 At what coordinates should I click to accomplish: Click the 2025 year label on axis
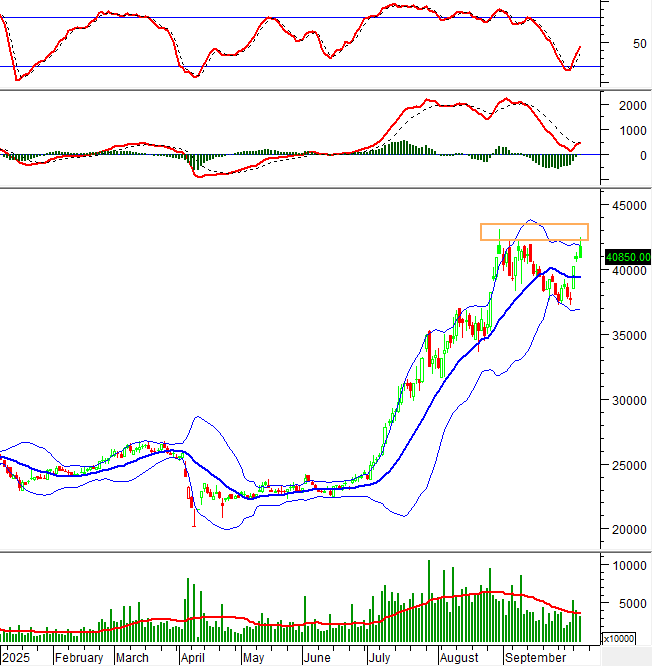(17, 658)
